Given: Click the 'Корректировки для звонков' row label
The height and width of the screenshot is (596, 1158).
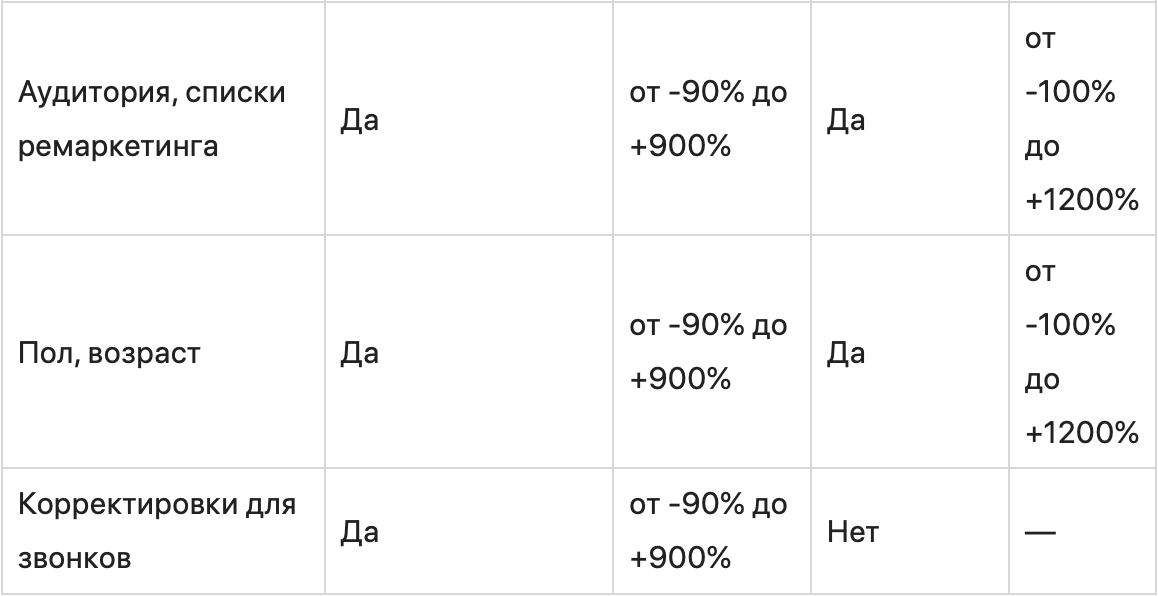Looking at the screenshot, I should click(x=157, y=531).
